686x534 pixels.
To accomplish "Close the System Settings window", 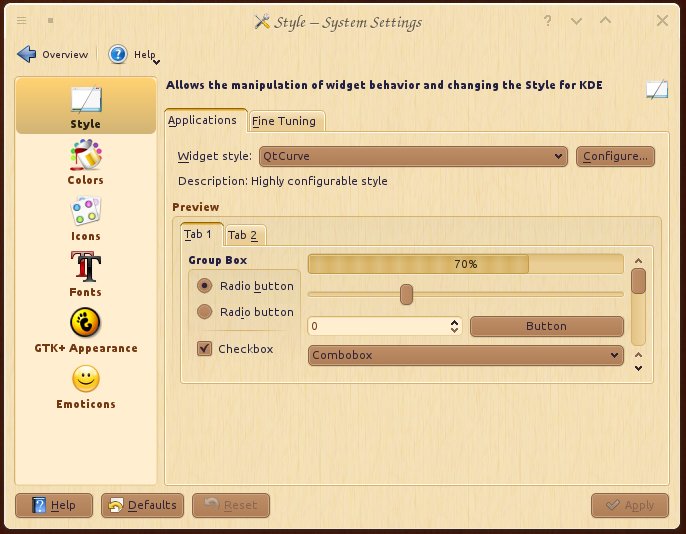I will point(662,20).
